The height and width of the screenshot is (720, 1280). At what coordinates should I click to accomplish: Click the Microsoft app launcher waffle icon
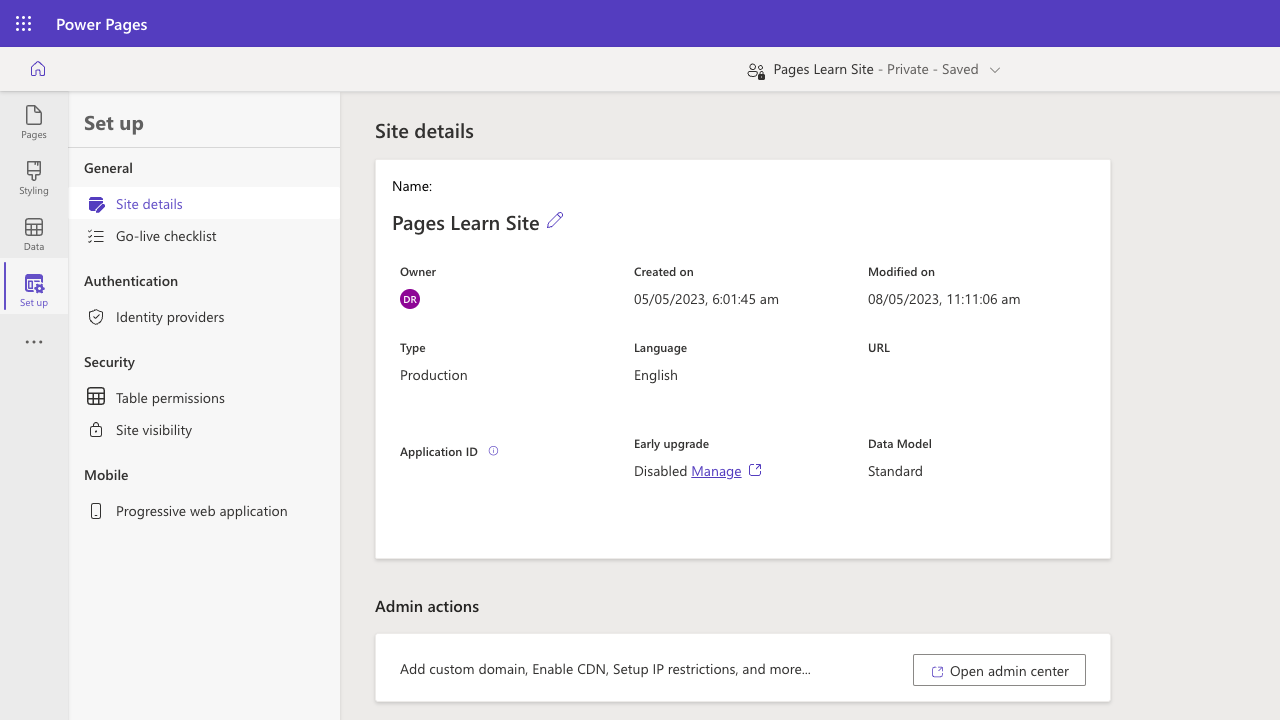coord(23,23)
